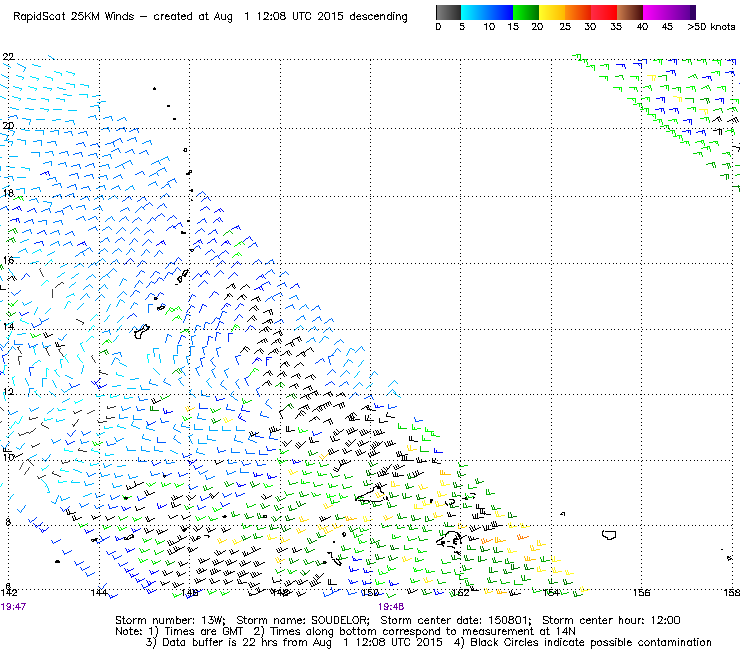The height and width of the screenshot is (650, 740).
Task: Click the cyan 5-10 knots legend segment
Action: tap(474, 12)
